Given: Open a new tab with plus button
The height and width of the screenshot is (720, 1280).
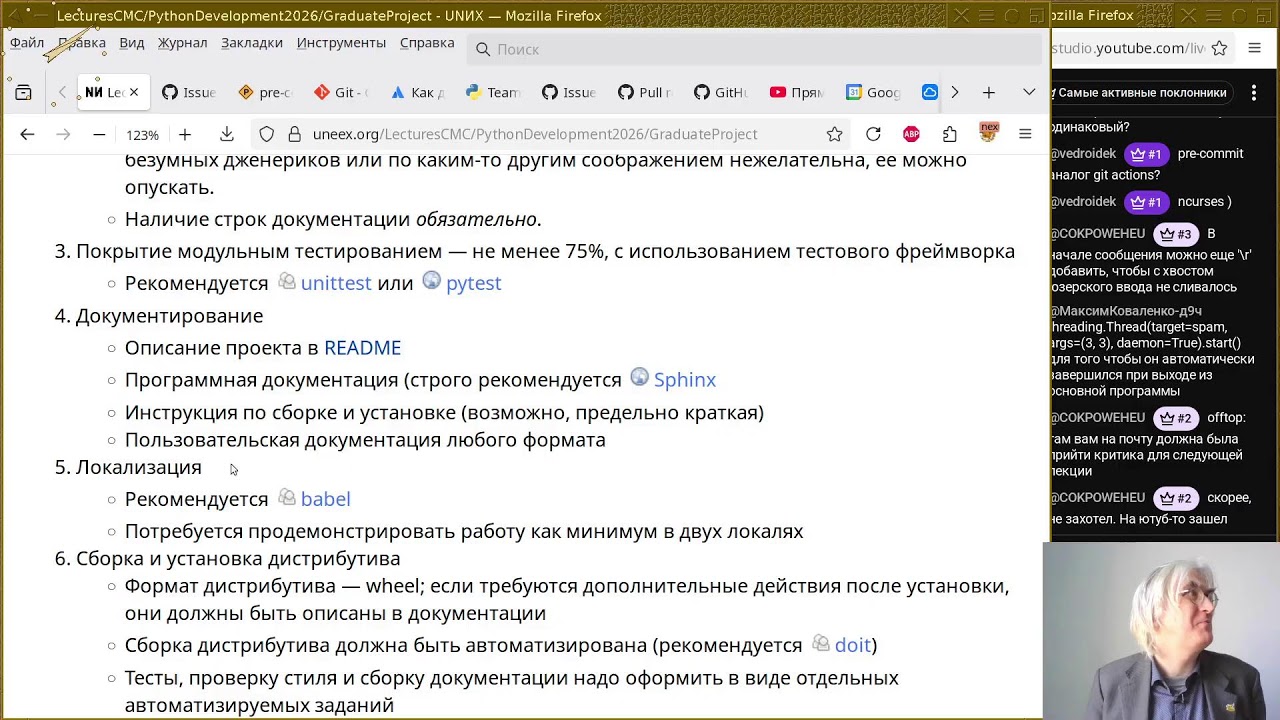Looking at the screenshot, I should click(989, 92).
